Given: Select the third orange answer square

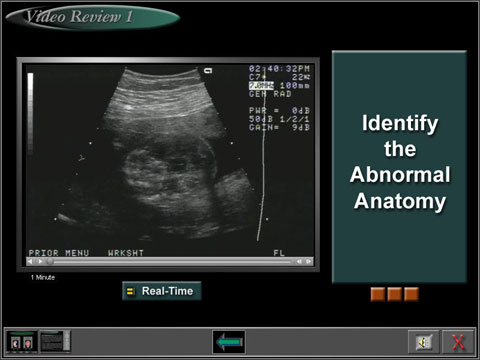Looking at the screenshot, I should (411, 294).
